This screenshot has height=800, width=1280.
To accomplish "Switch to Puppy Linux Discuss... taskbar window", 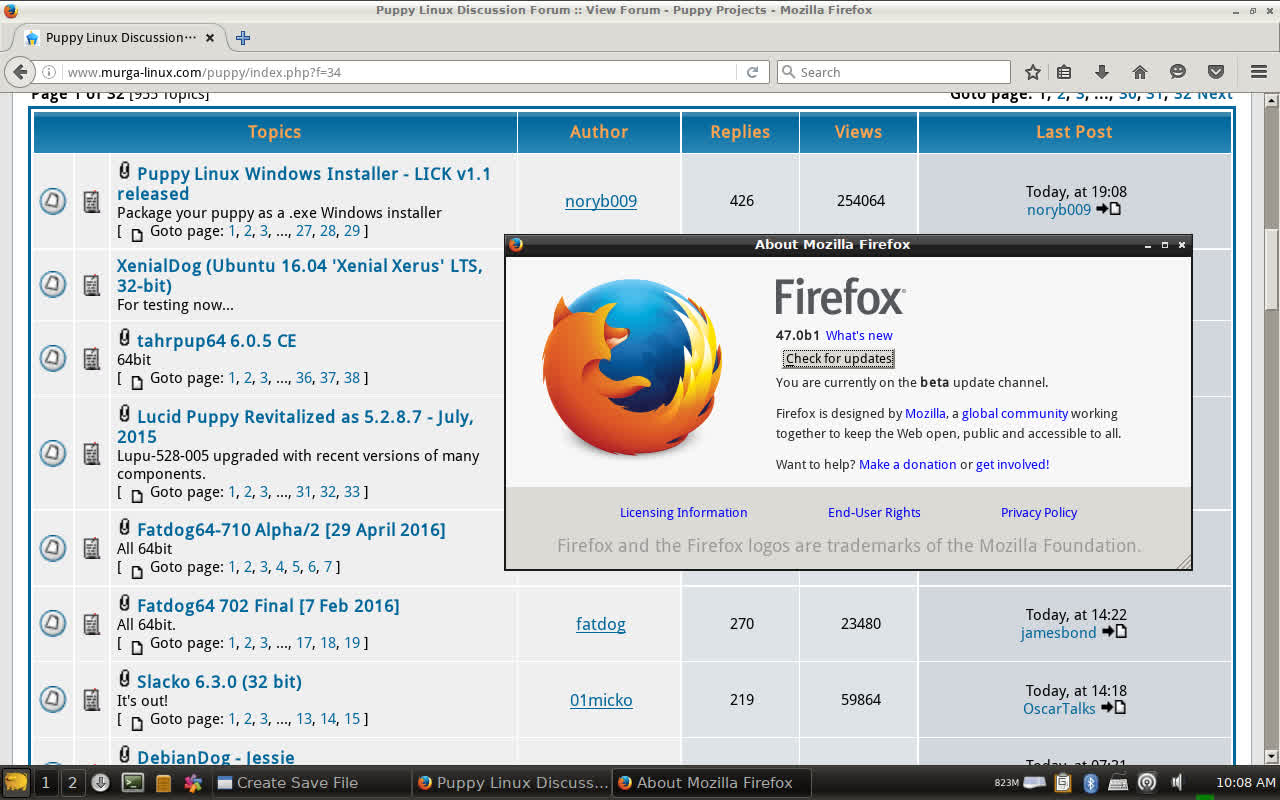I will click(x=511, y=783).
